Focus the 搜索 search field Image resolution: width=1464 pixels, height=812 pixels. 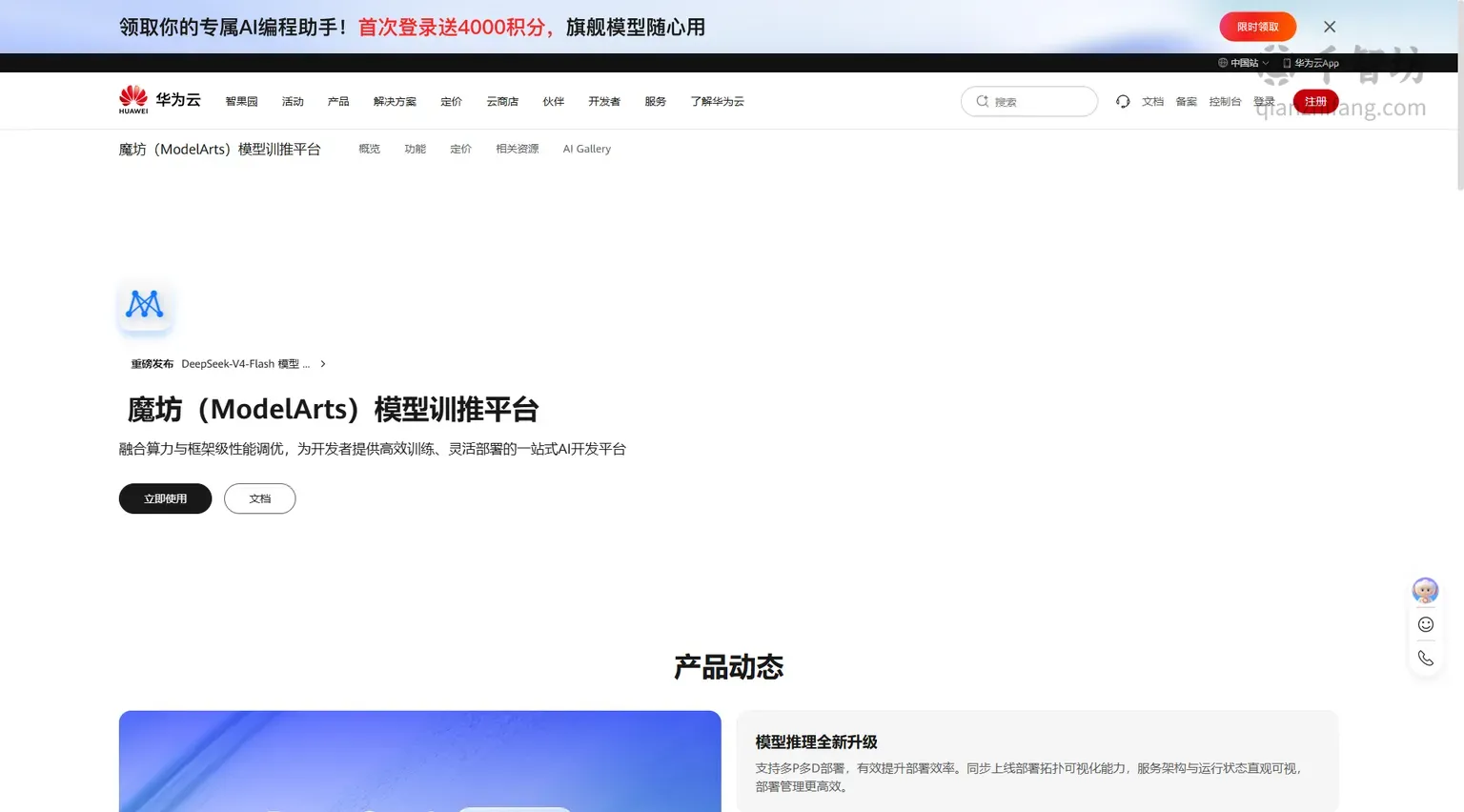click(x=1029, y=101)
